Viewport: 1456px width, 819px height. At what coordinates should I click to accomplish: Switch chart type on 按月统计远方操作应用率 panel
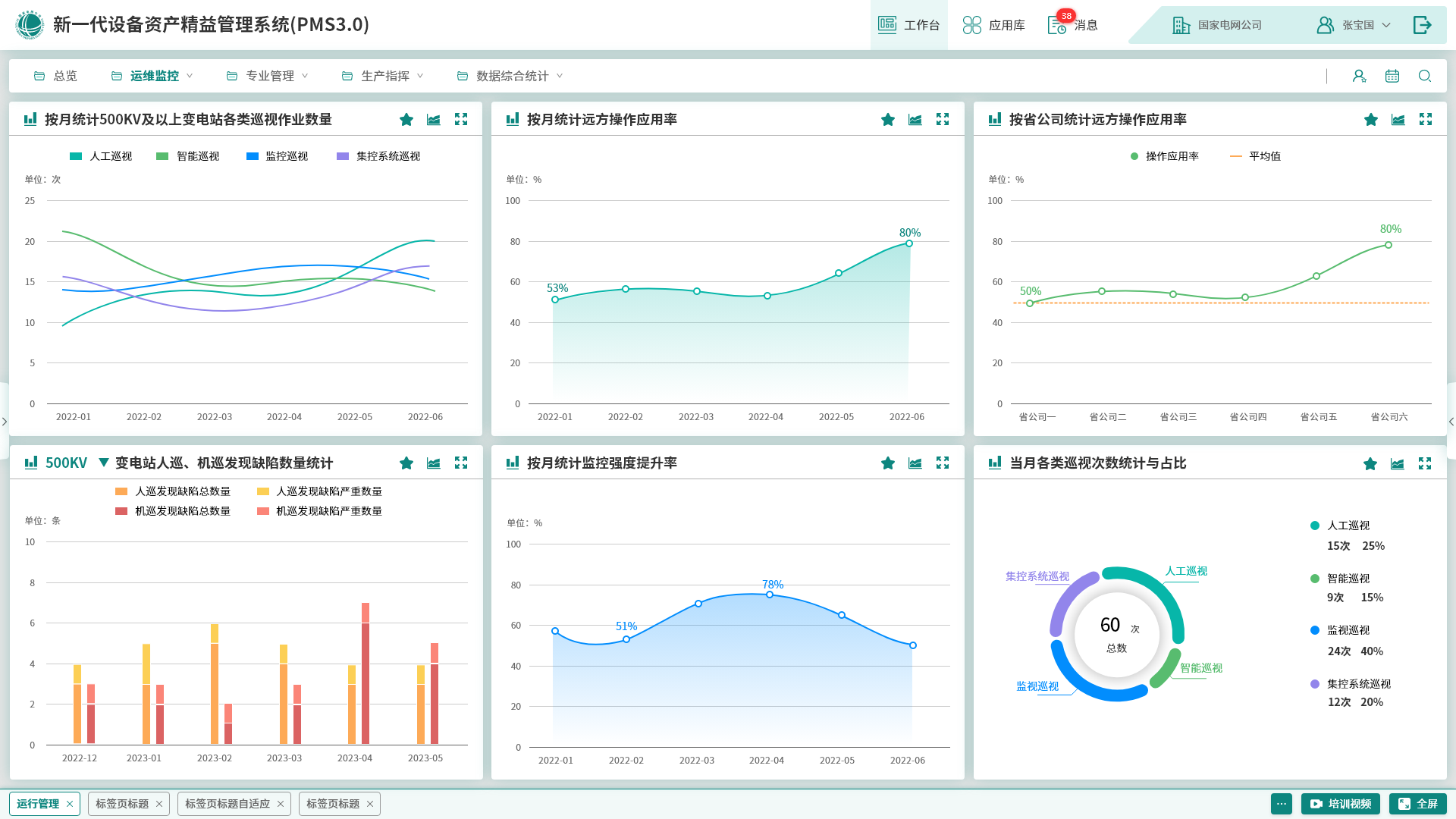coord(915,120)
